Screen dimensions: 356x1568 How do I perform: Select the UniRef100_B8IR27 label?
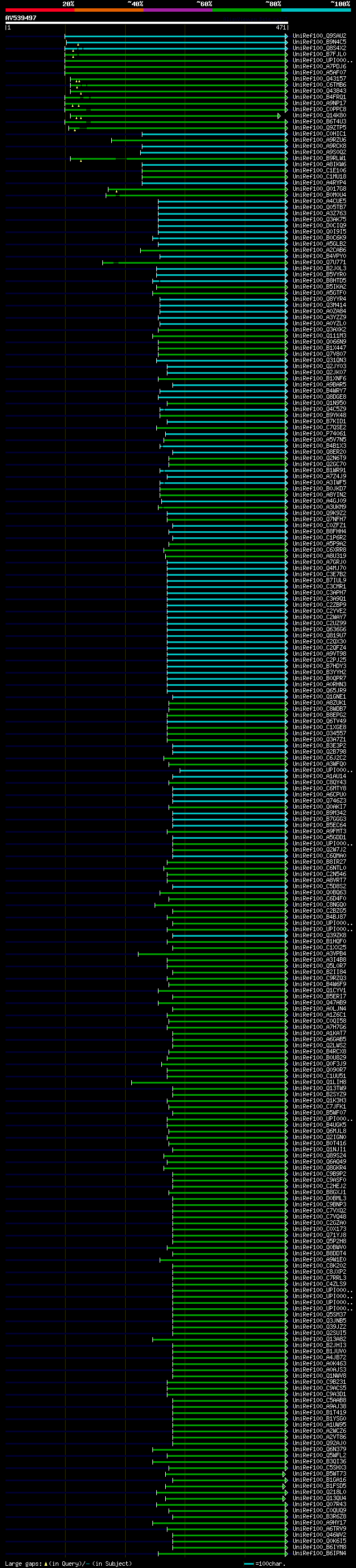(319, 861)
